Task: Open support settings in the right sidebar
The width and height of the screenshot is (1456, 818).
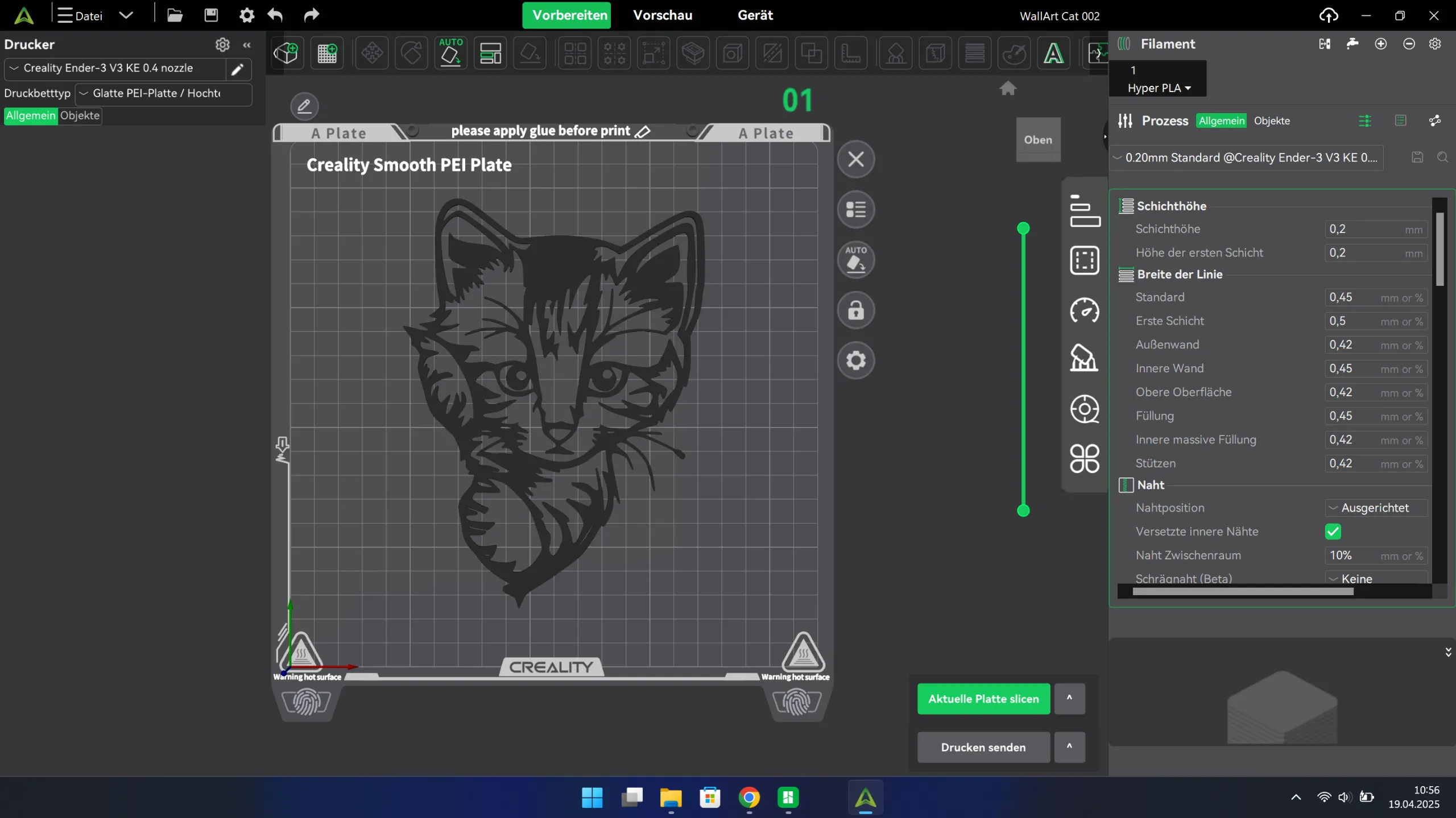Action: click(x=1084, y=358)
